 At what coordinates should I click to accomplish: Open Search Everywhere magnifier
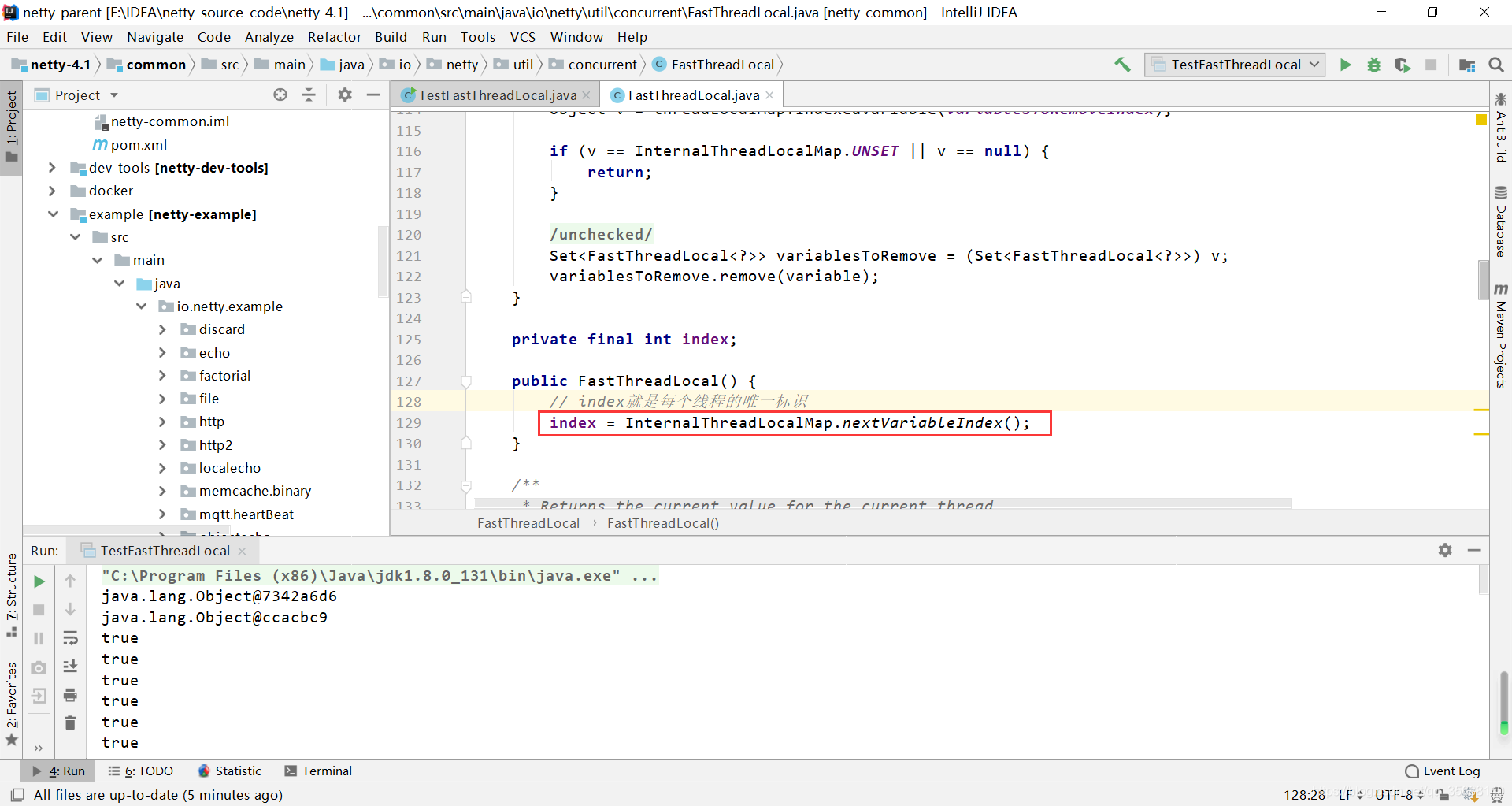1496,65
